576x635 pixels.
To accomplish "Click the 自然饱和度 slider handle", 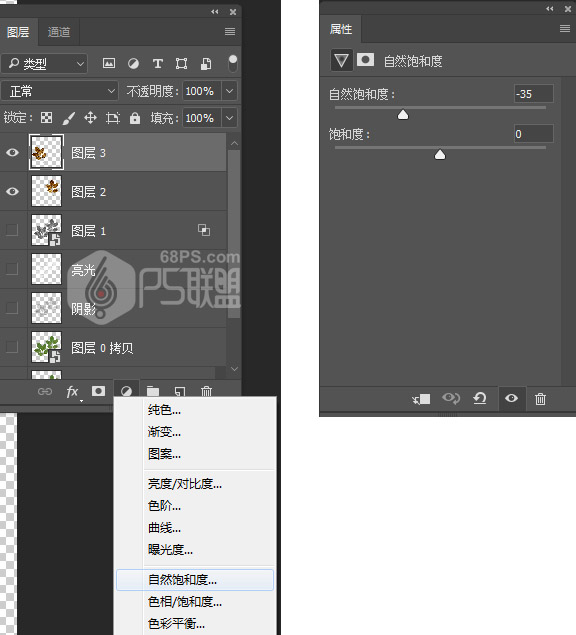I will point(403,115).
